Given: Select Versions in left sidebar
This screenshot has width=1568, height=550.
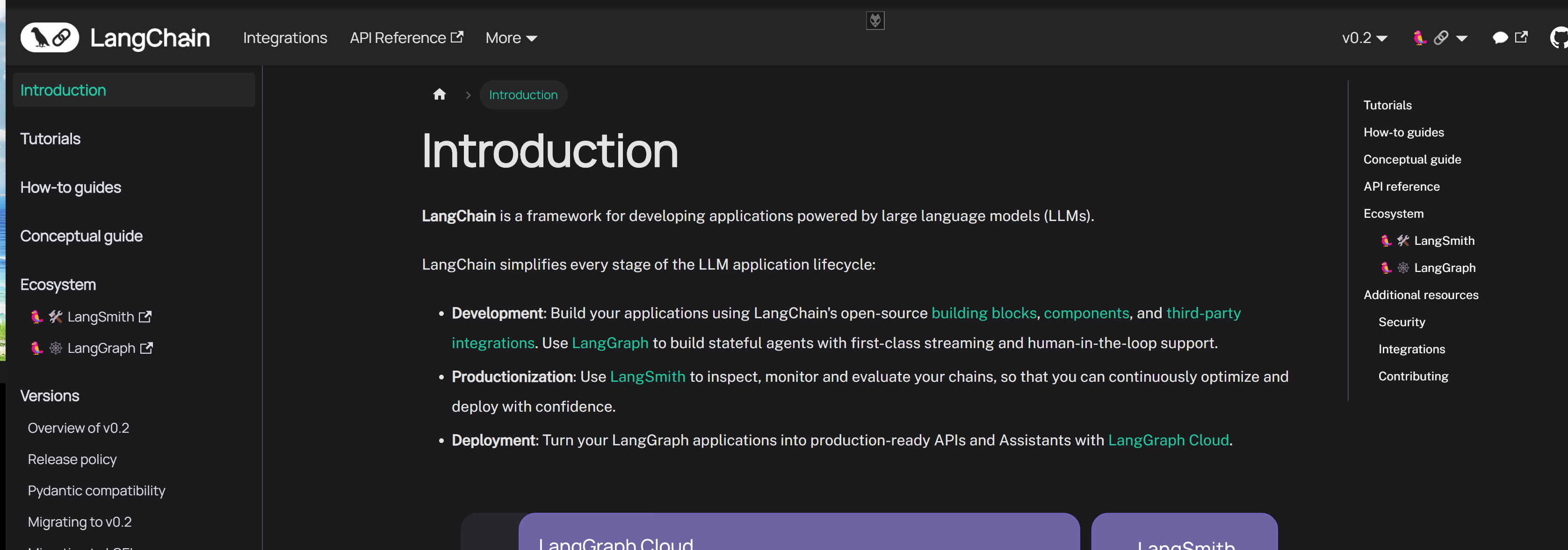Looking at the screenshot, I should [50, 396].
